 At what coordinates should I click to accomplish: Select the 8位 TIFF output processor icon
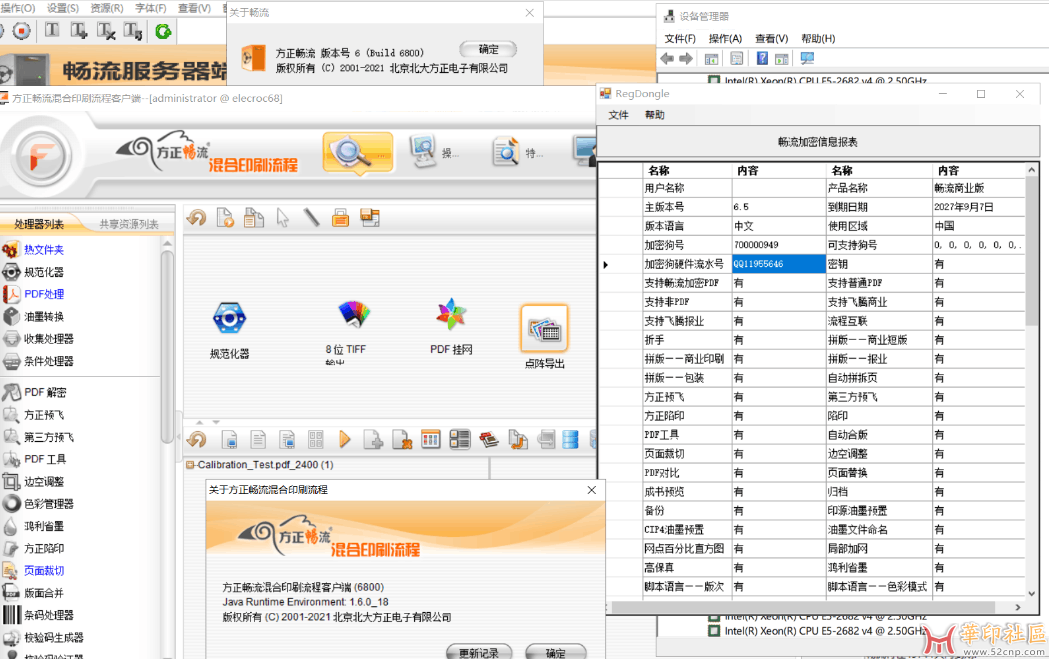(x=353, y=316)
